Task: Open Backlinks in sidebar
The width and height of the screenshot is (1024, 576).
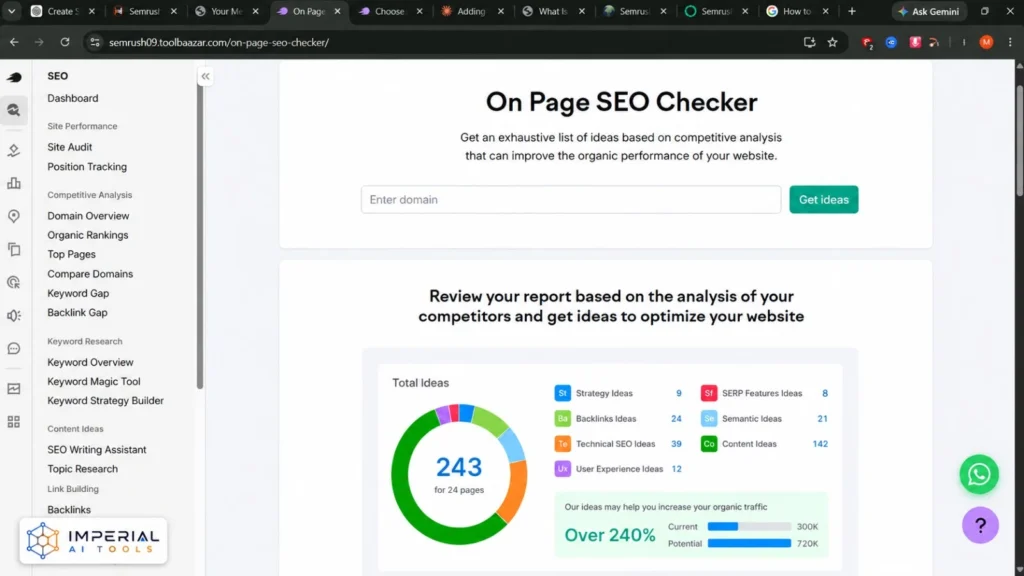Action: pyautogui.click(x=69, y=509)
